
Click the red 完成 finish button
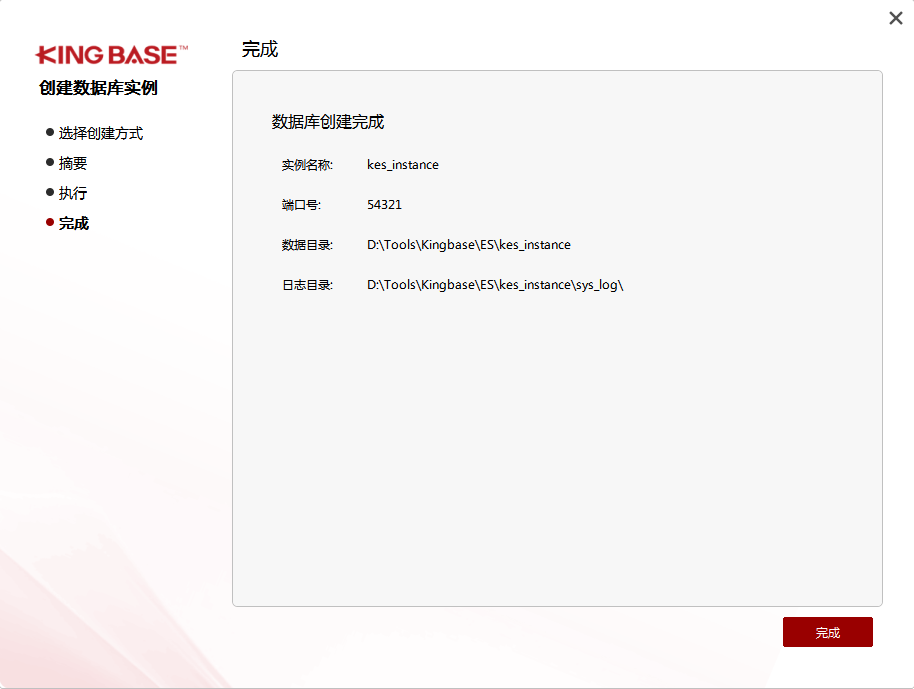(827, 632)
